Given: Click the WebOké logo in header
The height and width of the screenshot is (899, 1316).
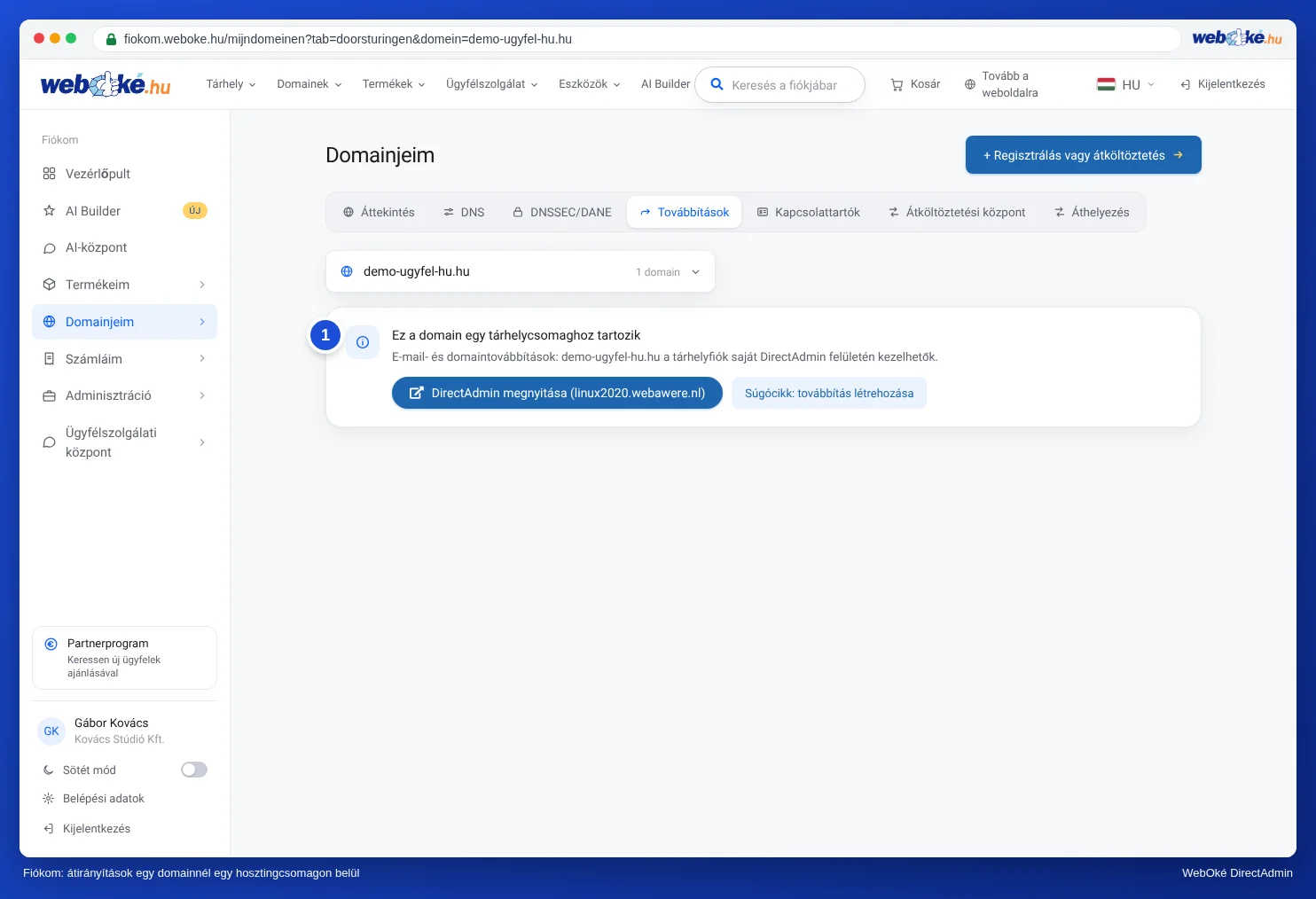Looking at the screenshot, I should pyautogui.click(x=106, y=84).
